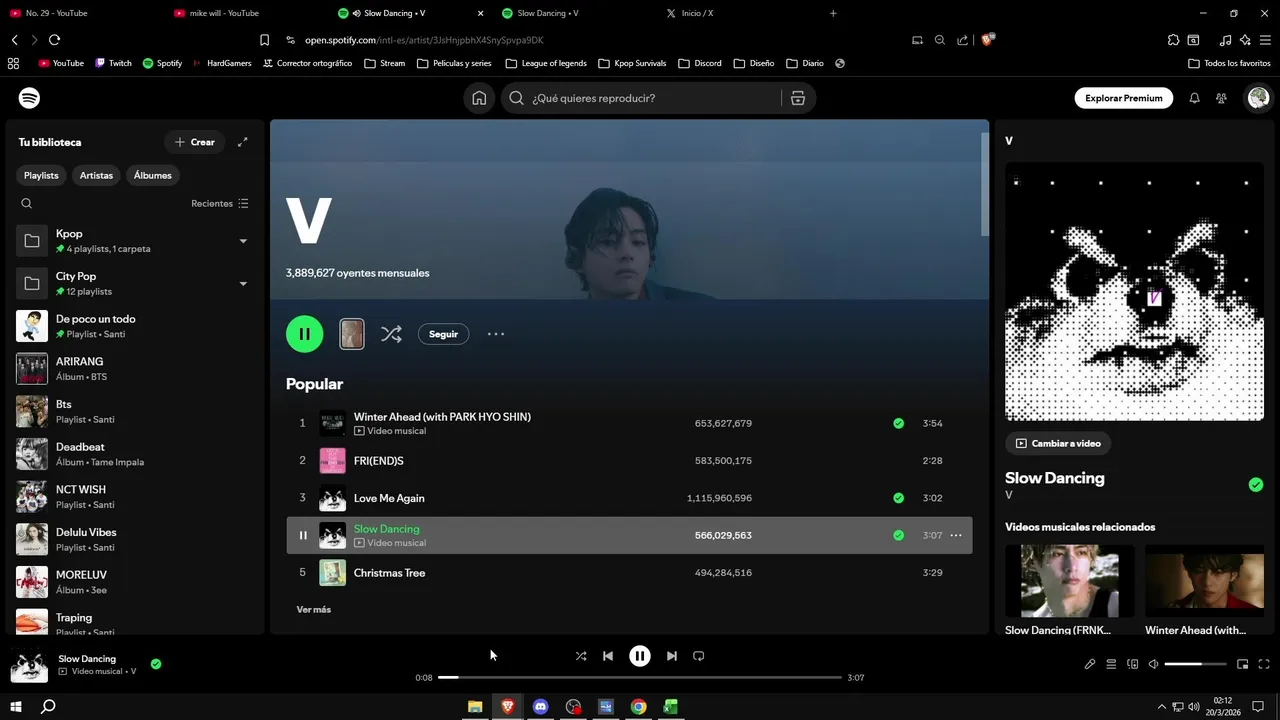This screenshot has height=720, width=1280.
Task: Open the Slow Dancing (FRNK...) video thumbnail
Action: [x=1070, y=581]
